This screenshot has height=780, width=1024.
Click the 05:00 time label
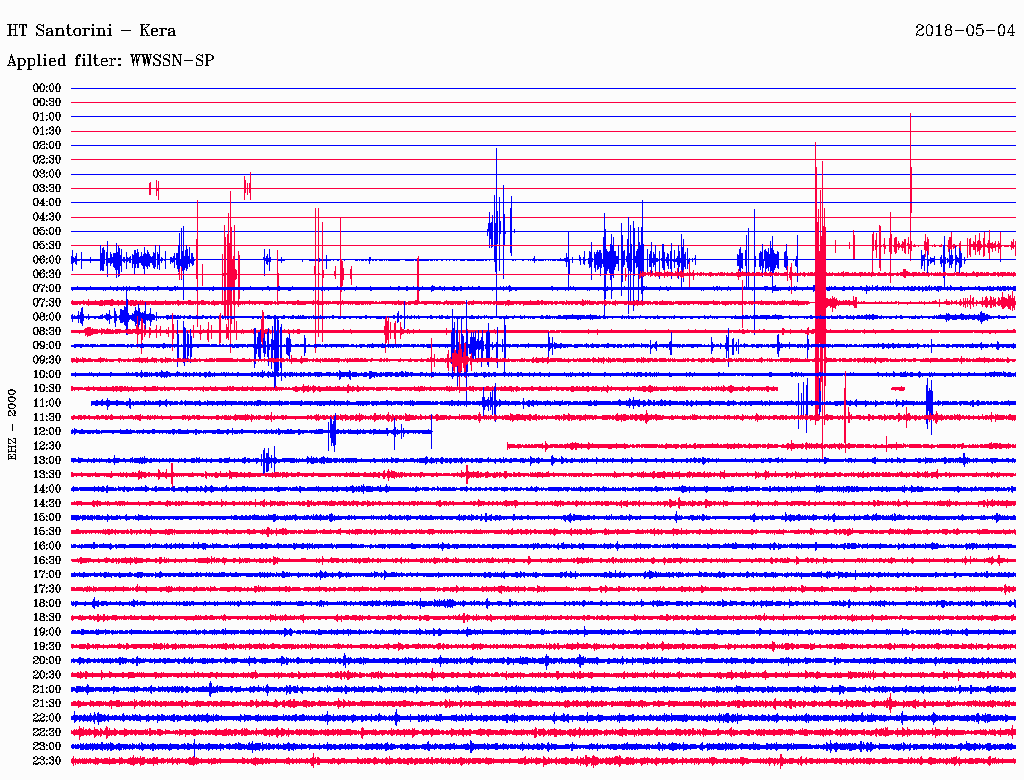[x=47, y=231]
